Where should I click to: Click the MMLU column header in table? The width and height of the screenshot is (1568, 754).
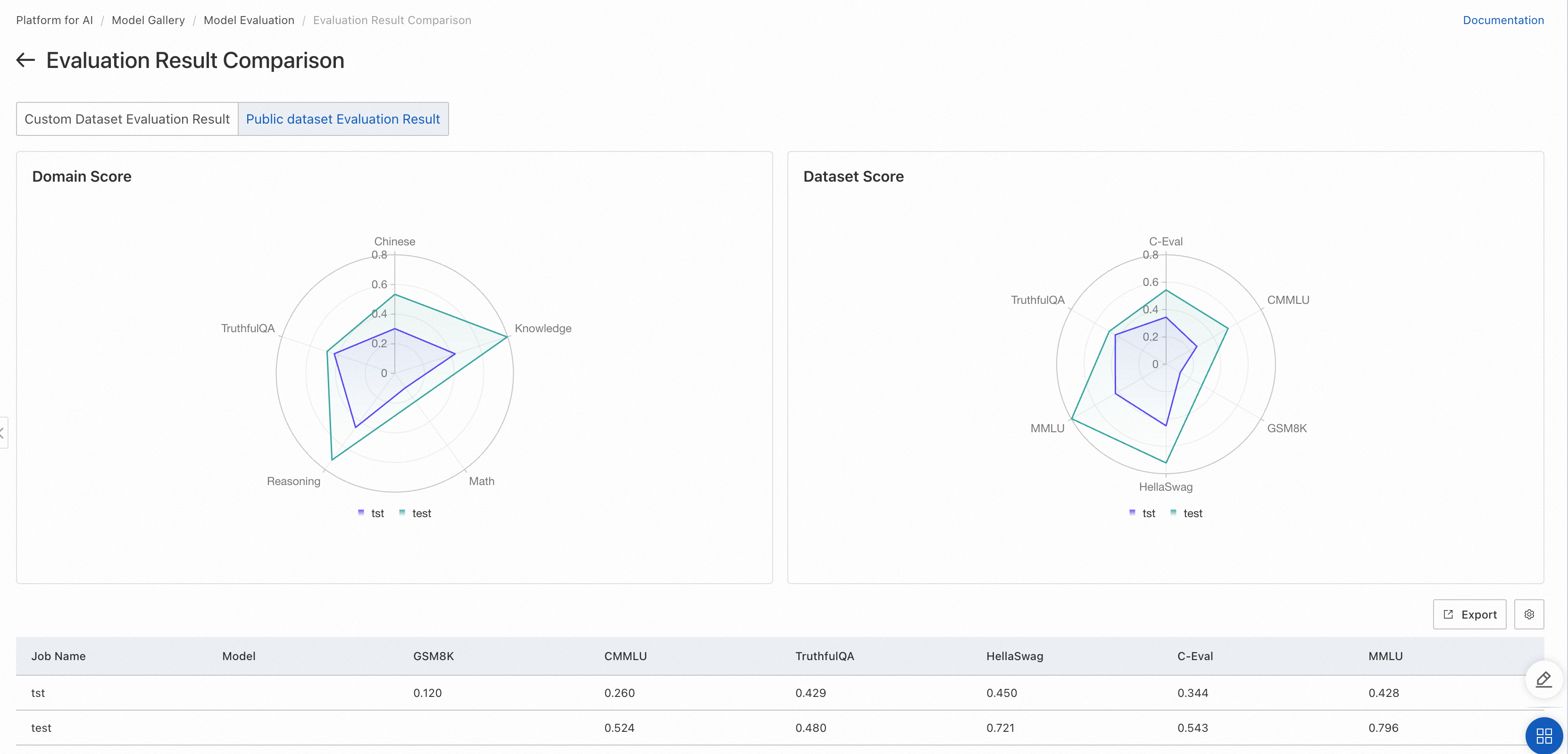click(1385, 656)
